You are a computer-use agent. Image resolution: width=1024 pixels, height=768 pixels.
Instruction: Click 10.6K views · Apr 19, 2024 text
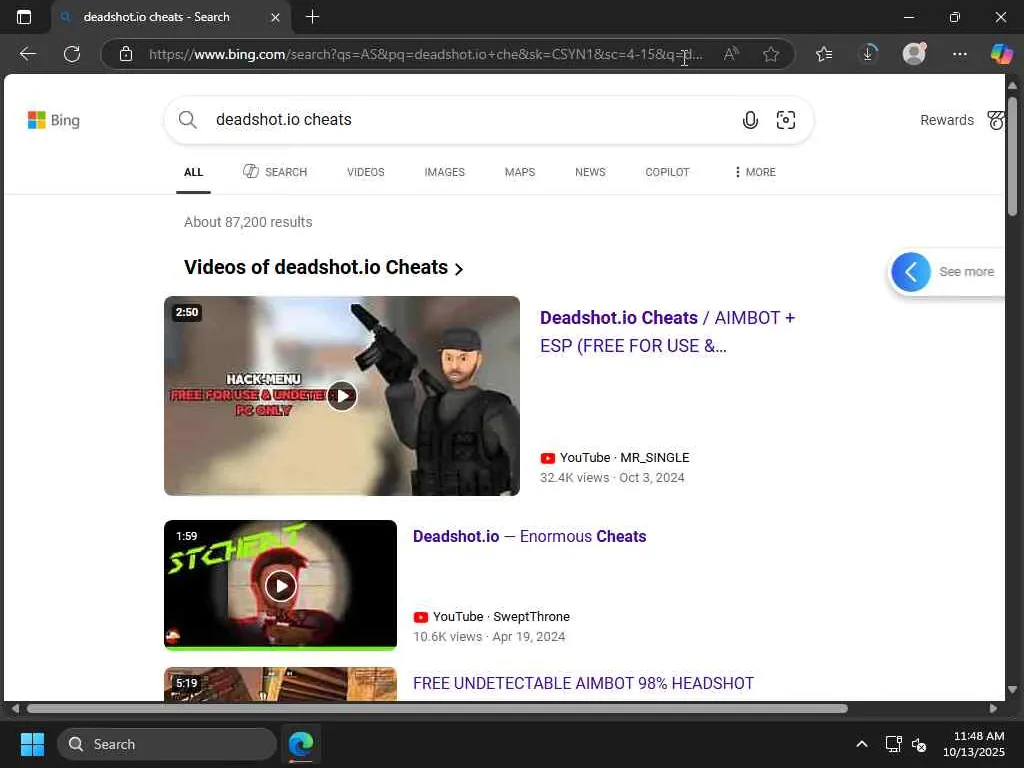click(x=489, y=637)
